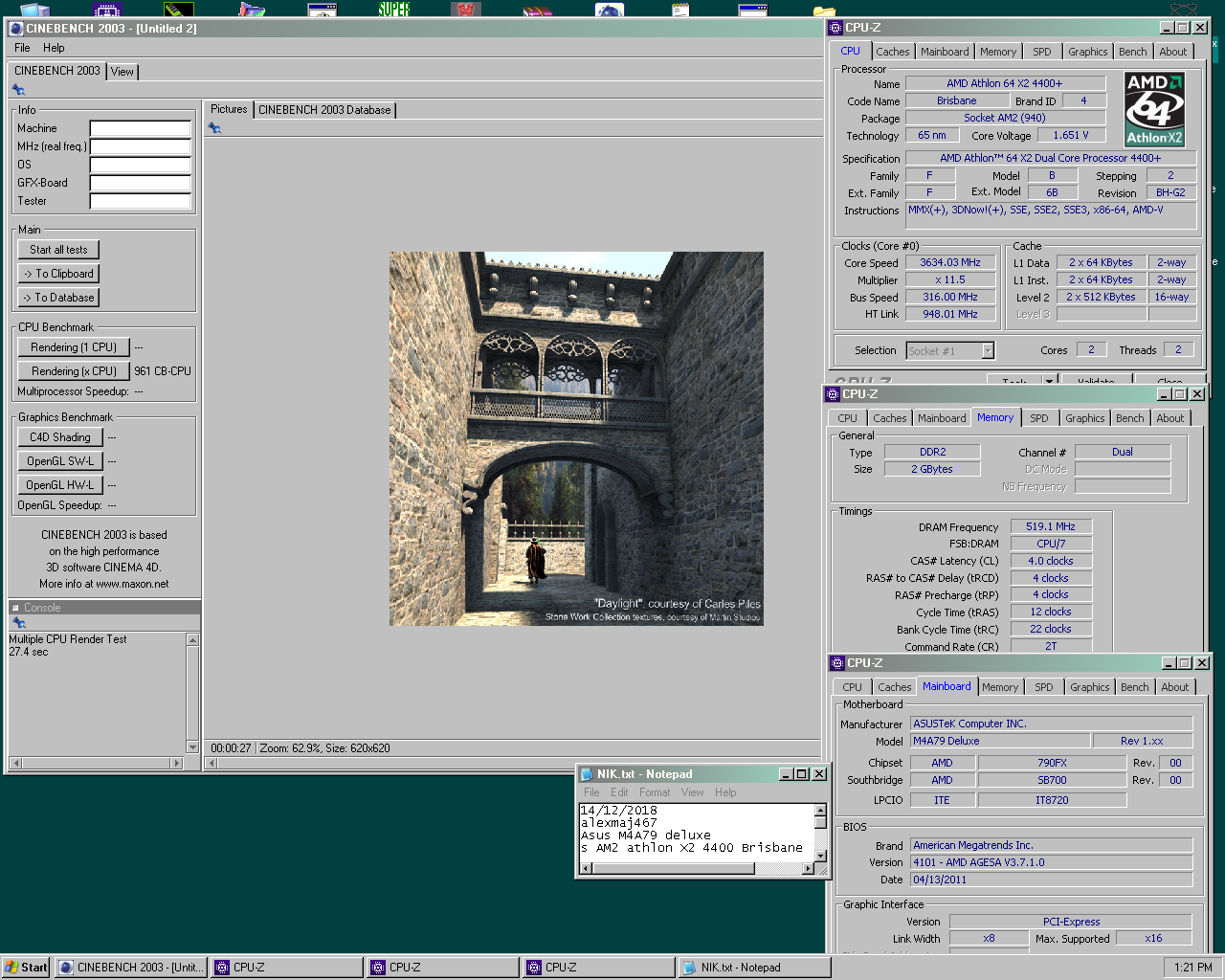
Task: Click the motherboard Model field M4A79 Deluxe
Action: click(x=999, y=741)
